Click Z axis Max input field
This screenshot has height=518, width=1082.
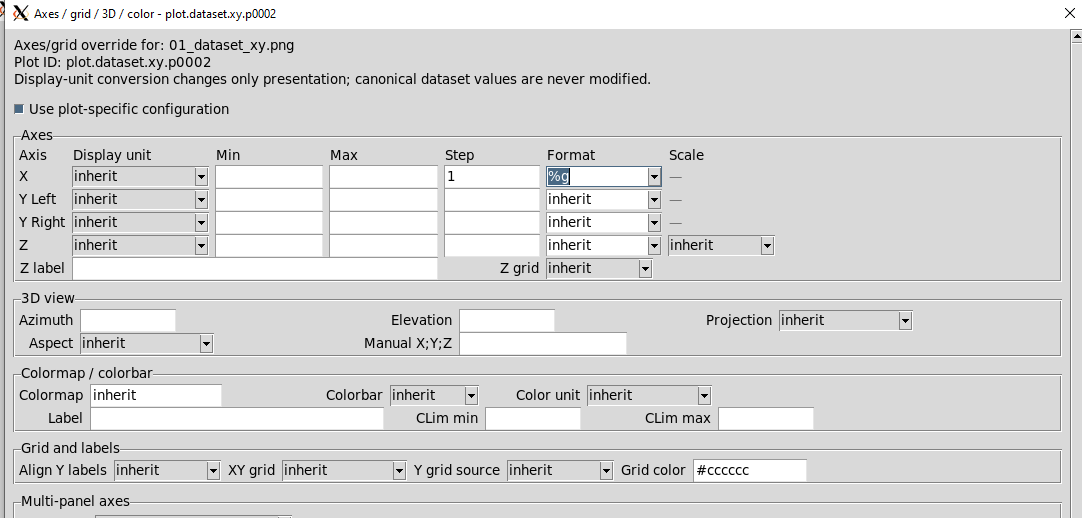tap(384, 245)
